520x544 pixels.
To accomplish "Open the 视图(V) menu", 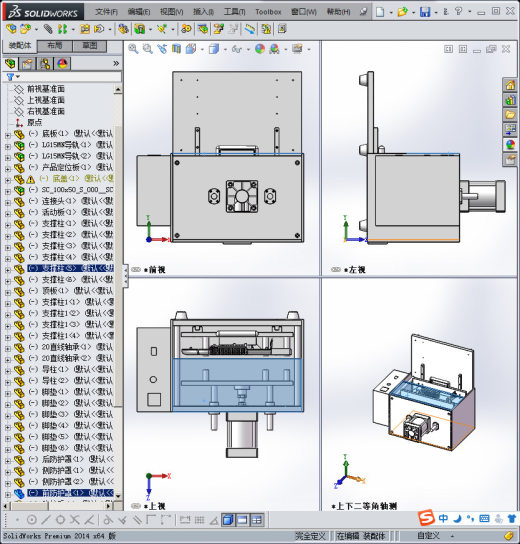I will coord(171,12).
